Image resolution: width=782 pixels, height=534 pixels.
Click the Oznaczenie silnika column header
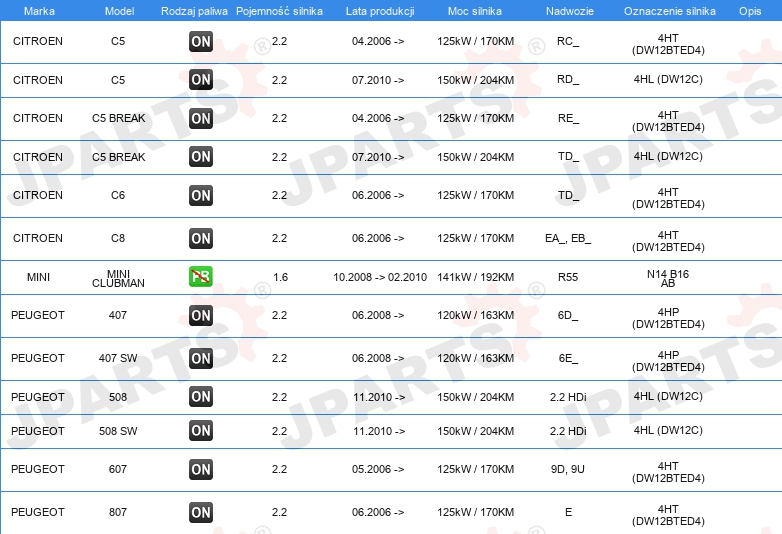pos(670,11)
